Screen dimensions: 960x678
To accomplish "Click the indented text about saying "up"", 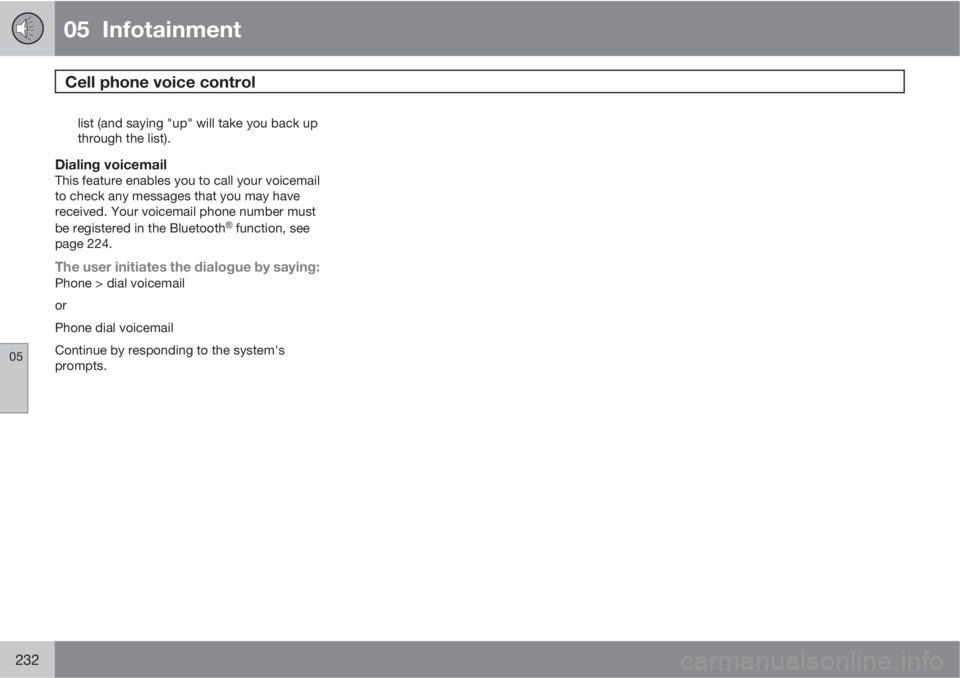I will (198, 122).
